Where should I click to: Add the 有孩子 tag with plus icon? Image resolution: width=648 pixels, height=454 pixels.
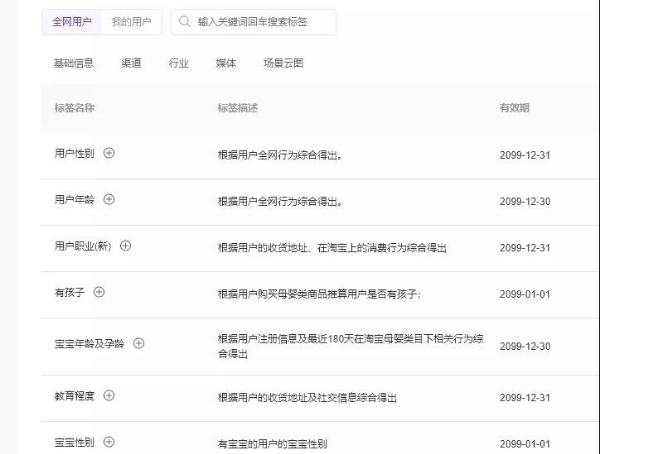tap(99, 292)
